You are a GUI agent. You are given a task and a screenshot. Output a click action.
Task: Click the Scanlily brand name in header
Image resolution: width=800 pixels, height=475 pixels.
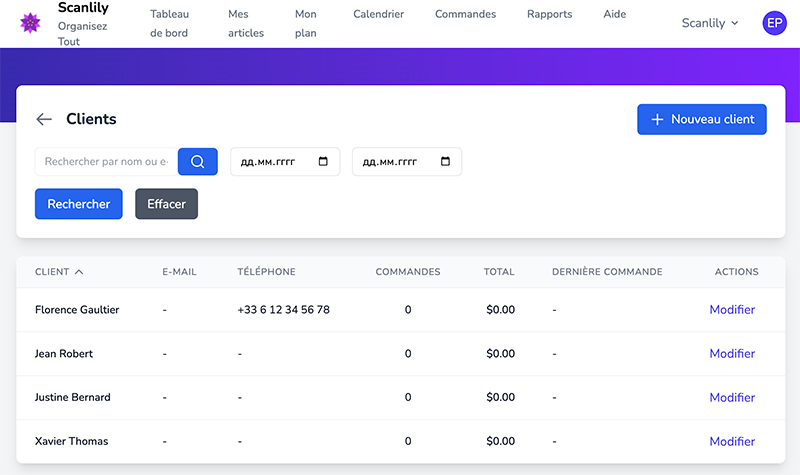pyautogui.click(x=83, y=8)
